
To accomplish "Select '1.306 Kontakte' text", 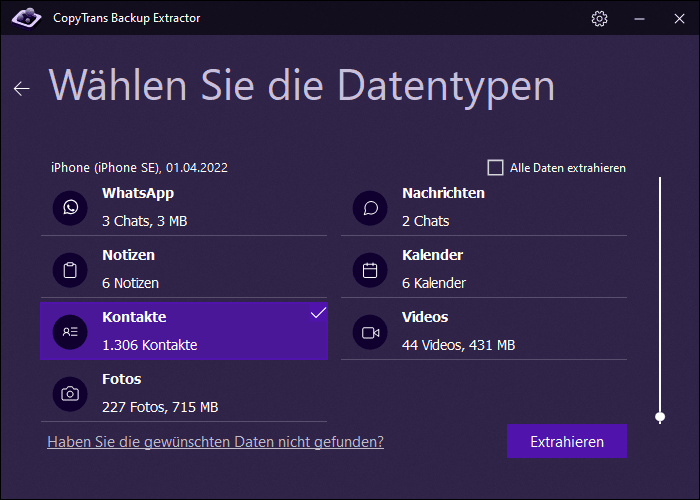I will pos(150,345).
